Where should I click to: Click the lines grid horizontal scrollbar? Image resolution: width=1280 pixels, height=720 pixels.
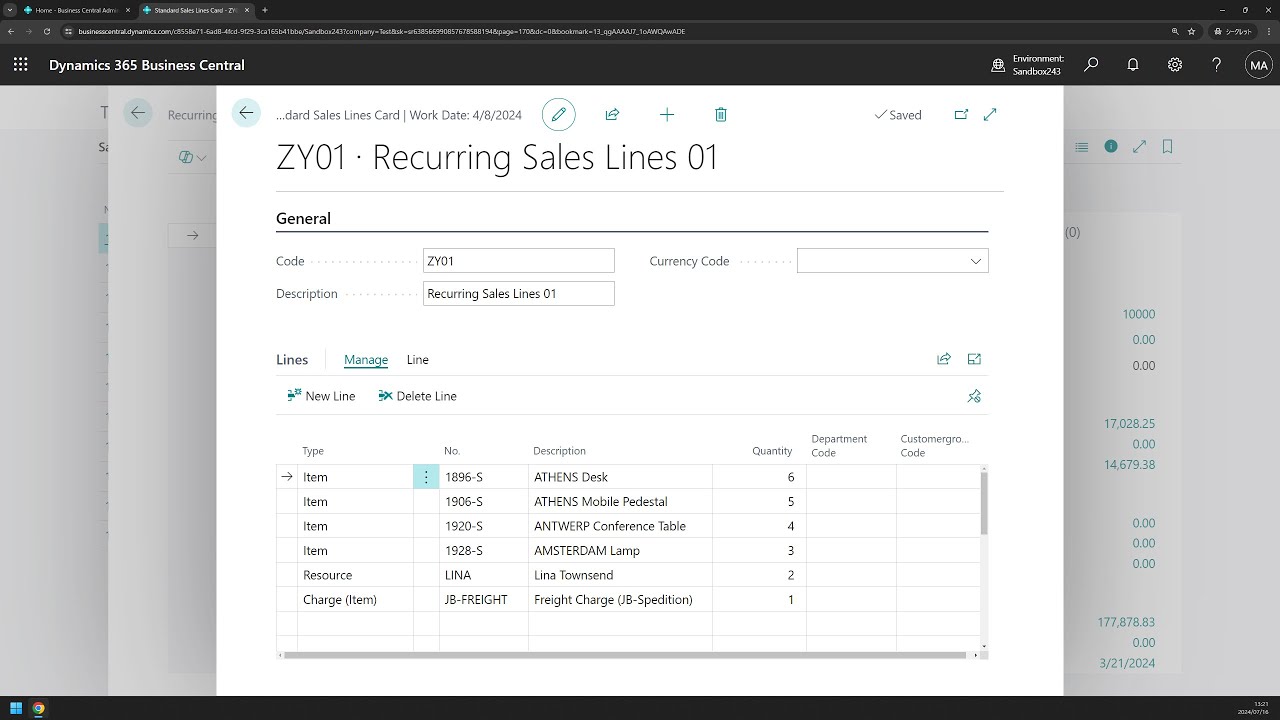coord(625,655)
